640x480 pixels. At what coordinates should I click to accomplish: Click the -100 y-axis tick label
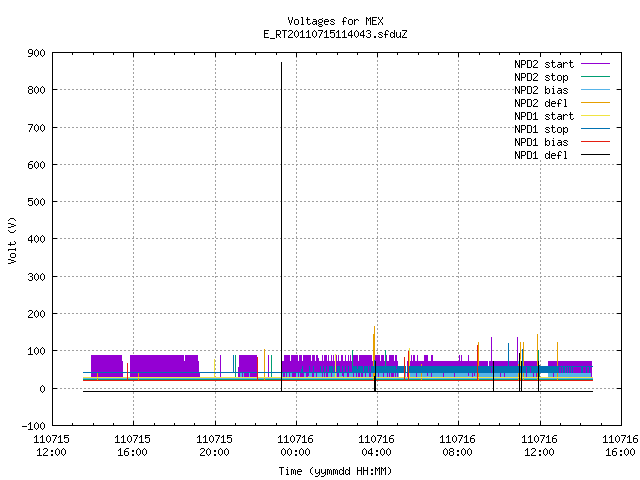[x=34, y=426]
